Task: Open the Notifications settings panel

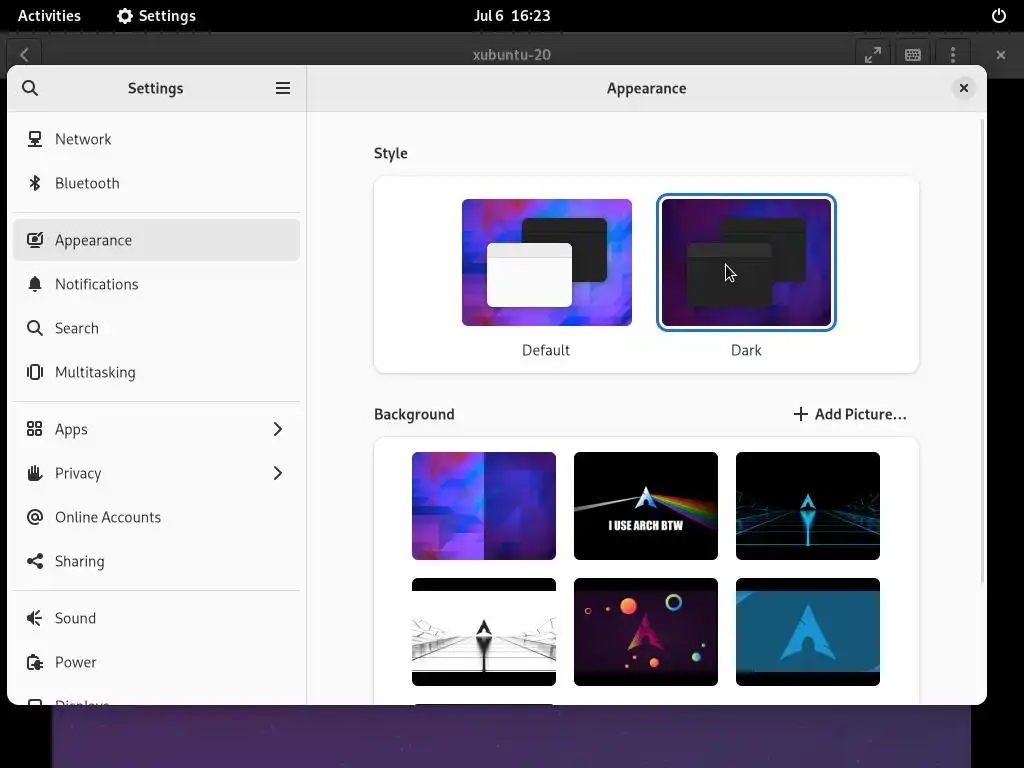Action: click(157, 284)
